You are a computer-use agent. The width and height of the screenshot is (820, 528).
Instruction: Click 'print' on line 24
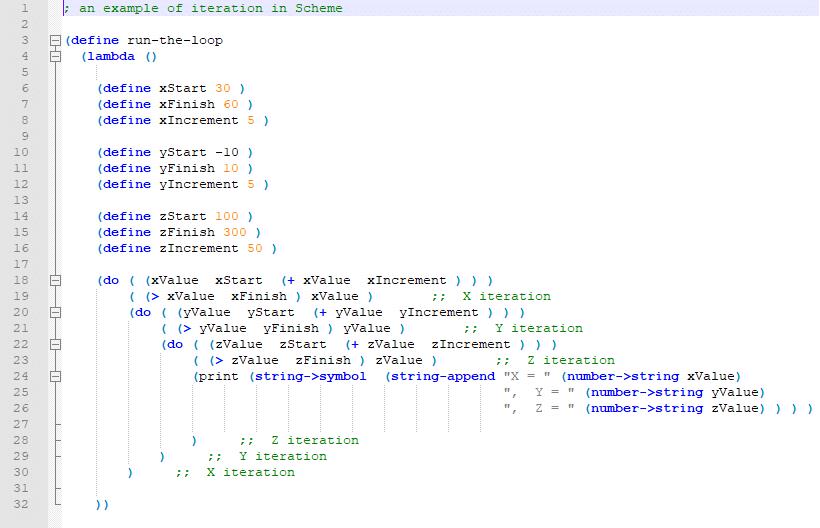coord(219,376)
